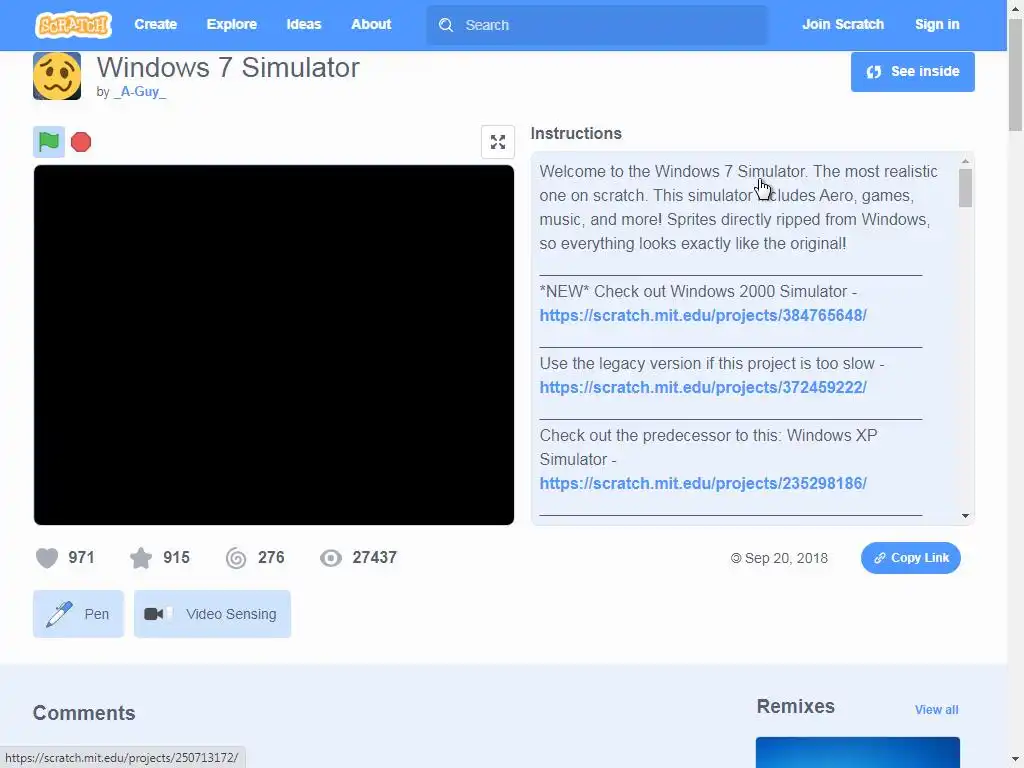This screenshot has height=768, width=1024.
Task: Click the Remixes heading
Action: 795,707
